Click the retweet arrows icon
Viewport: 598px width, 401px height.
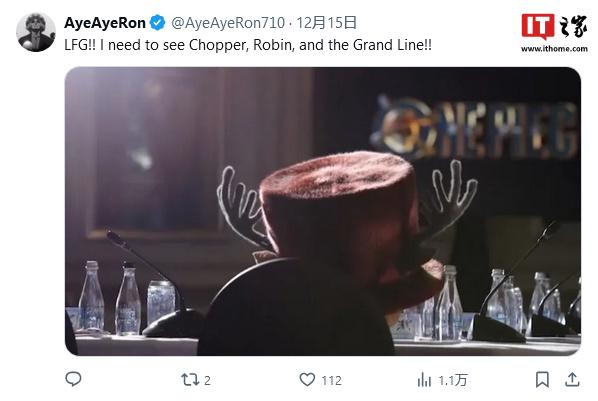coord(190,380)
